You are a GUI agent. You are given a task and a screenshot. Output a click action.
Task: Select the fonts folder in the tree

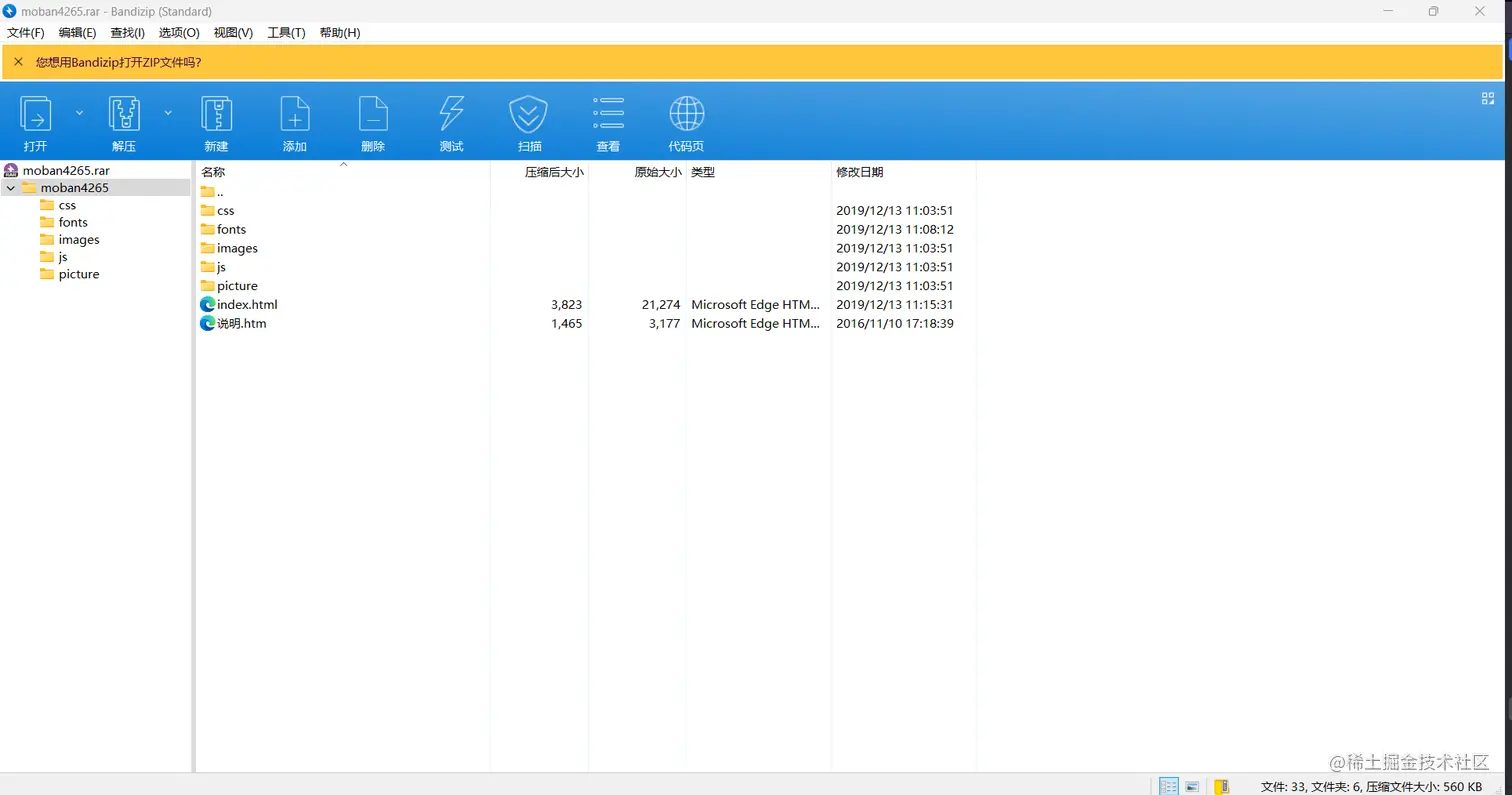pos(73,222)
